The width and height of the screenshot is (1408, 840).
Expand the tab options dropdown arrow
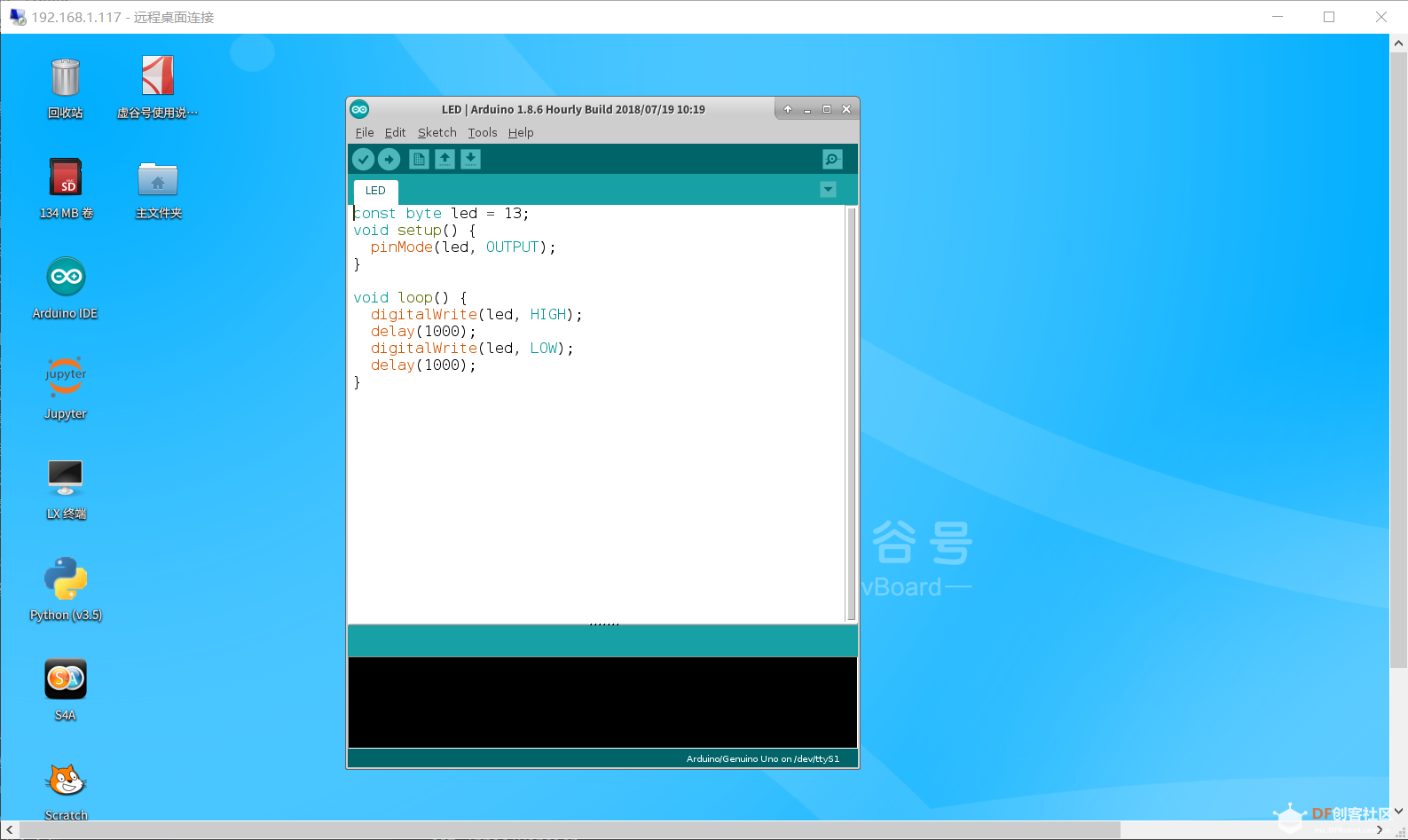pos(828,190)
